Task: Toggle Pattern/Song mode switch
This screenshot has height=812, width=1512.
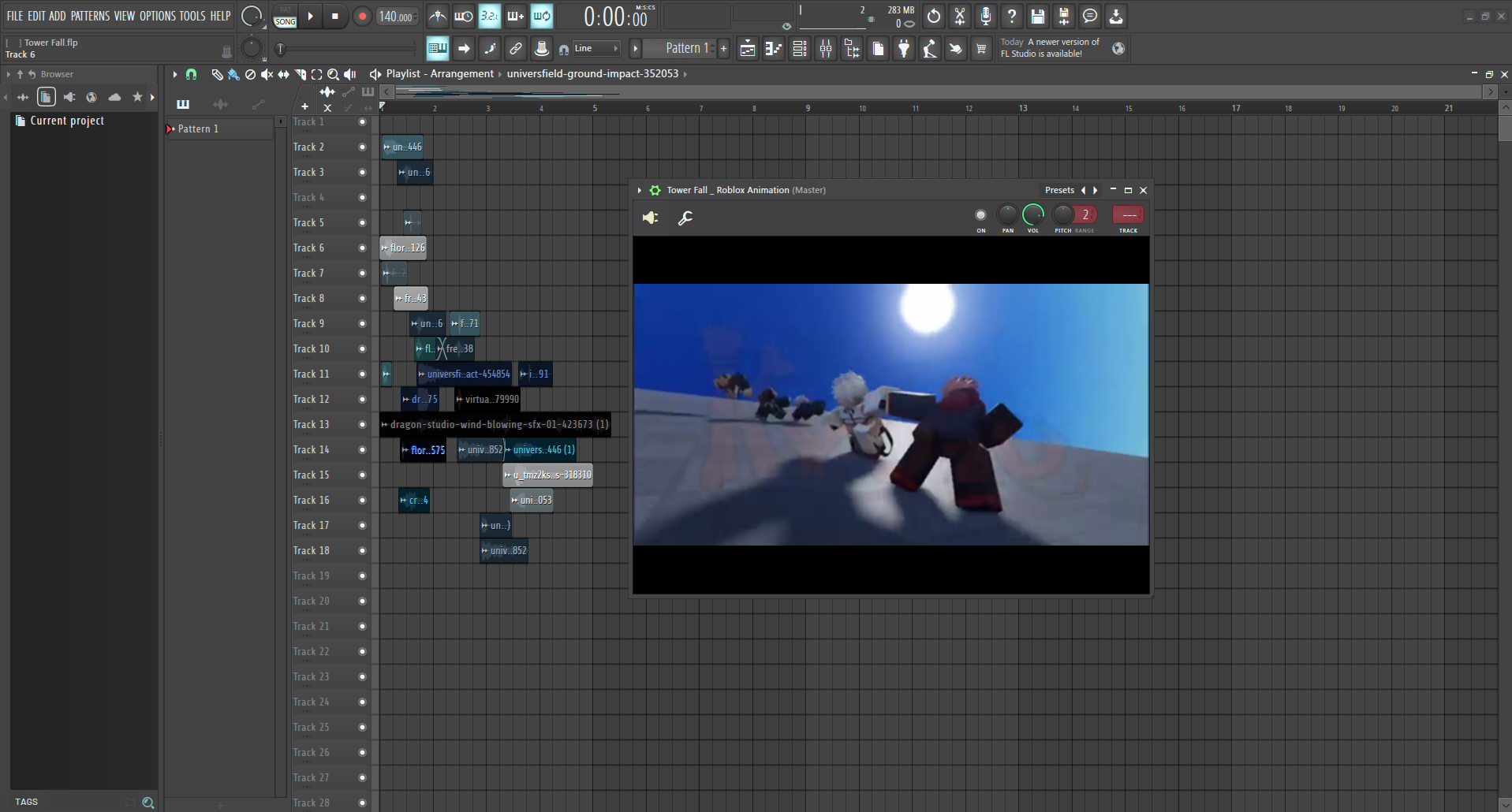Action: point(286,16)
